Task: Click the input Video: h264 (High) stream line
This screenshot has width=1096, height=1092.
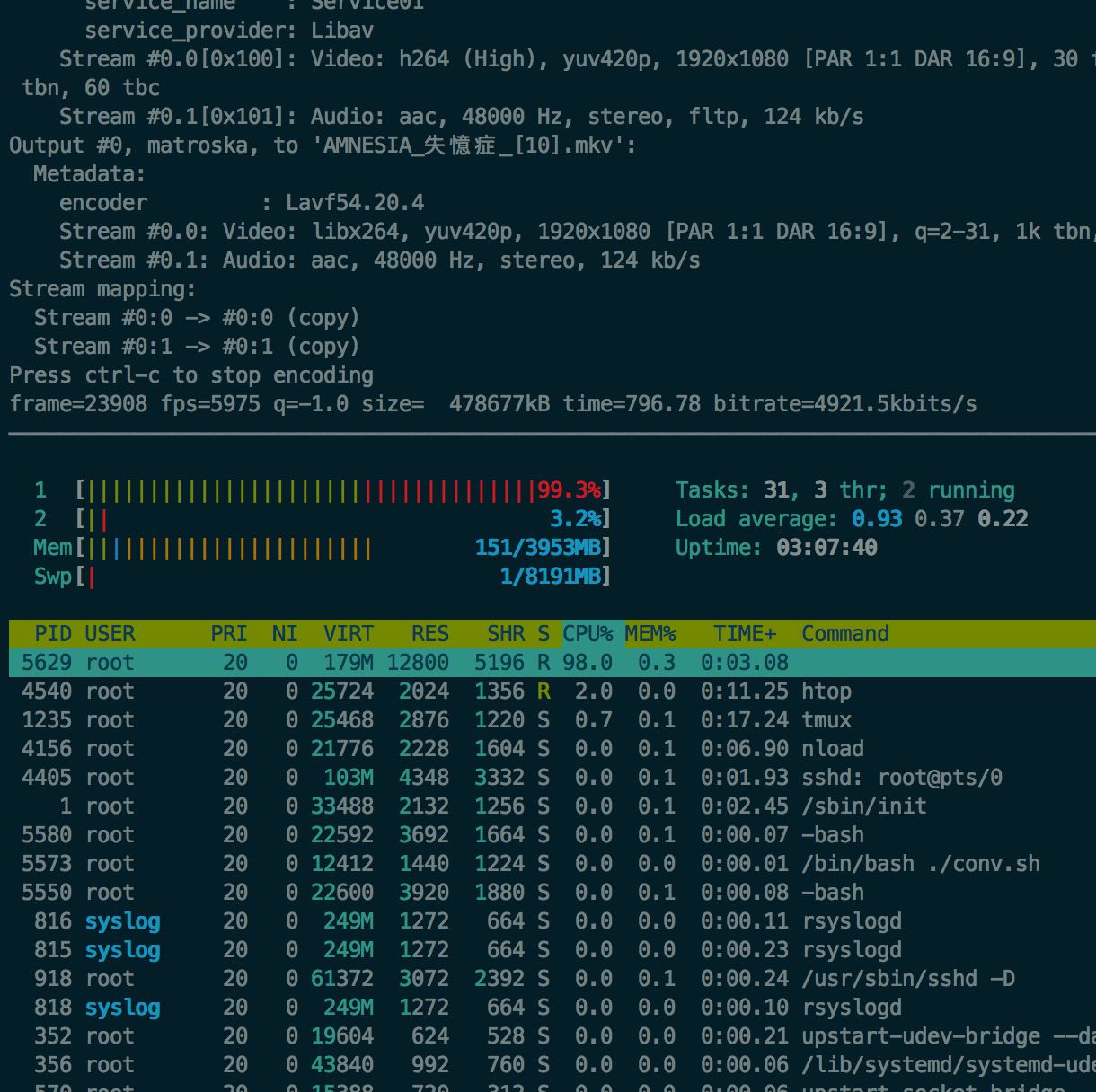Action: [578, 59]
